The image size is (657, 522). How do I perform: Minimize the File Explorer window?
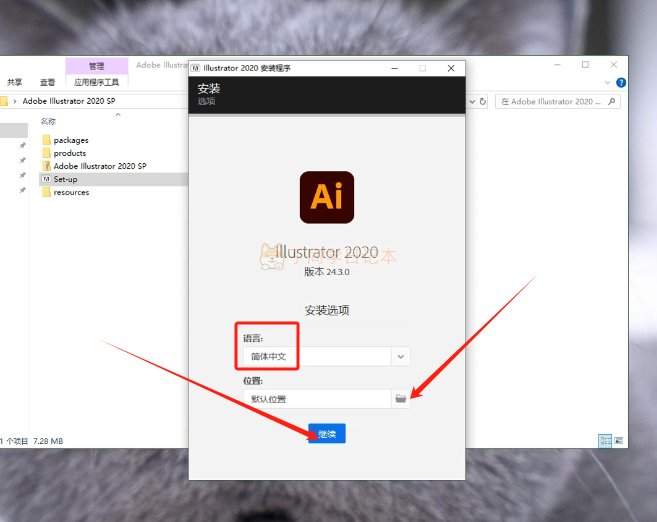pos(557,65)
